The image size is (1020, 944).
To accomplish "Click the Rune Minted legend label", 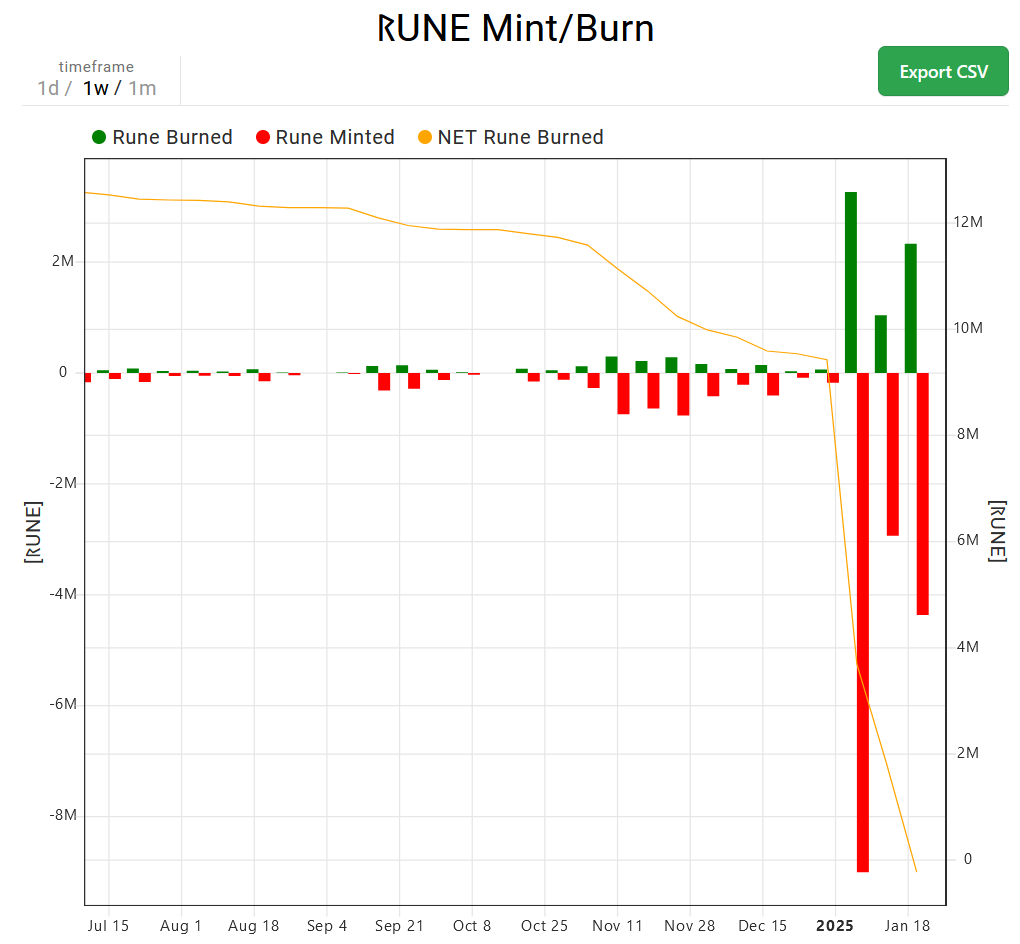I will [x=335, y=137].
